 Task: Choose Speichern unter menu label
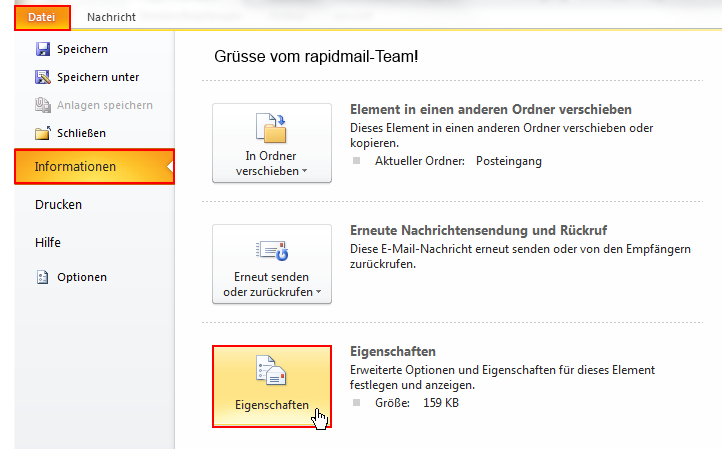(x=98, y=77)
